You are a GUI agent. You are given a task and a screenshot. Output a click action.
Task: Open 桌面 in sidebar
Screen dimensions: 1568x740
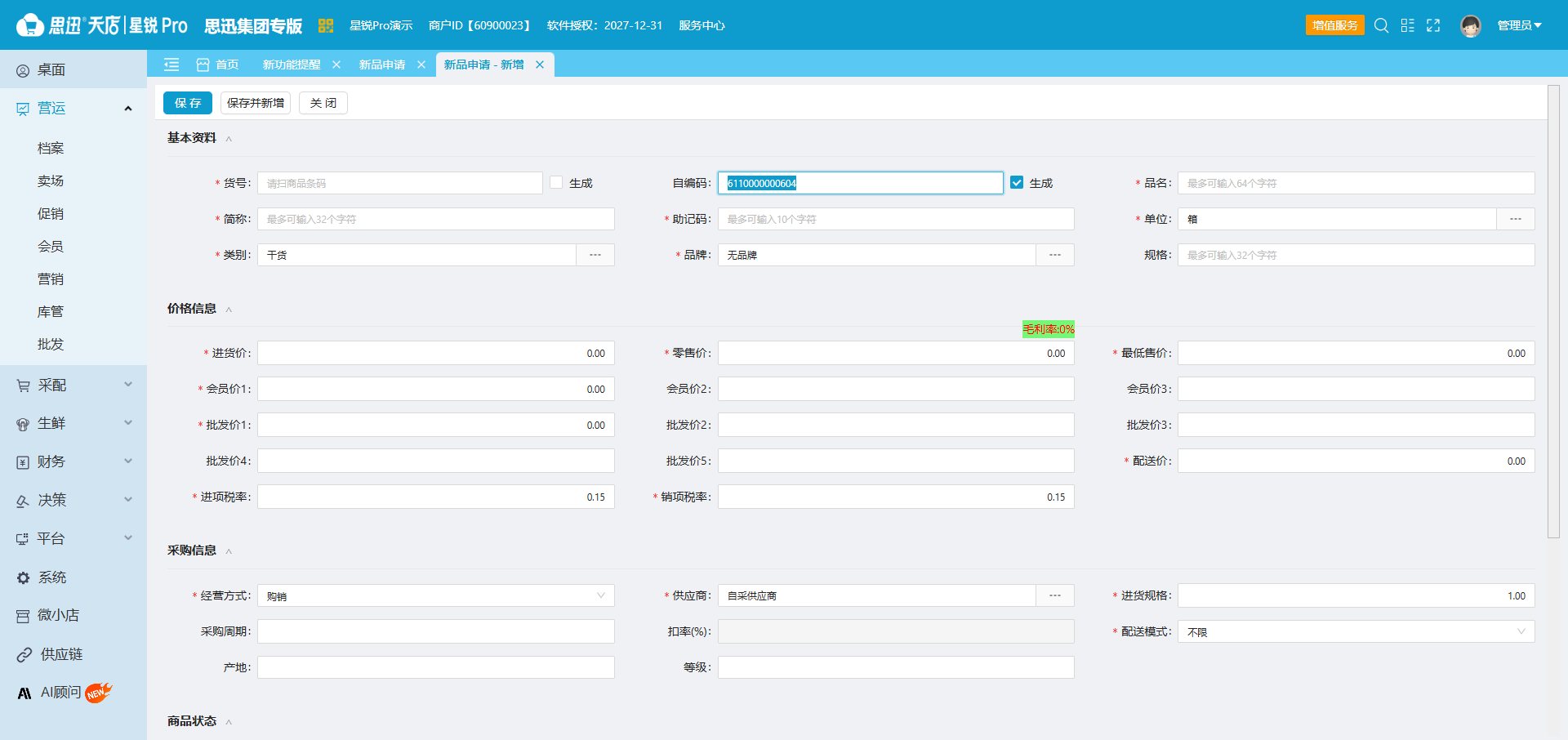point(73,70)
